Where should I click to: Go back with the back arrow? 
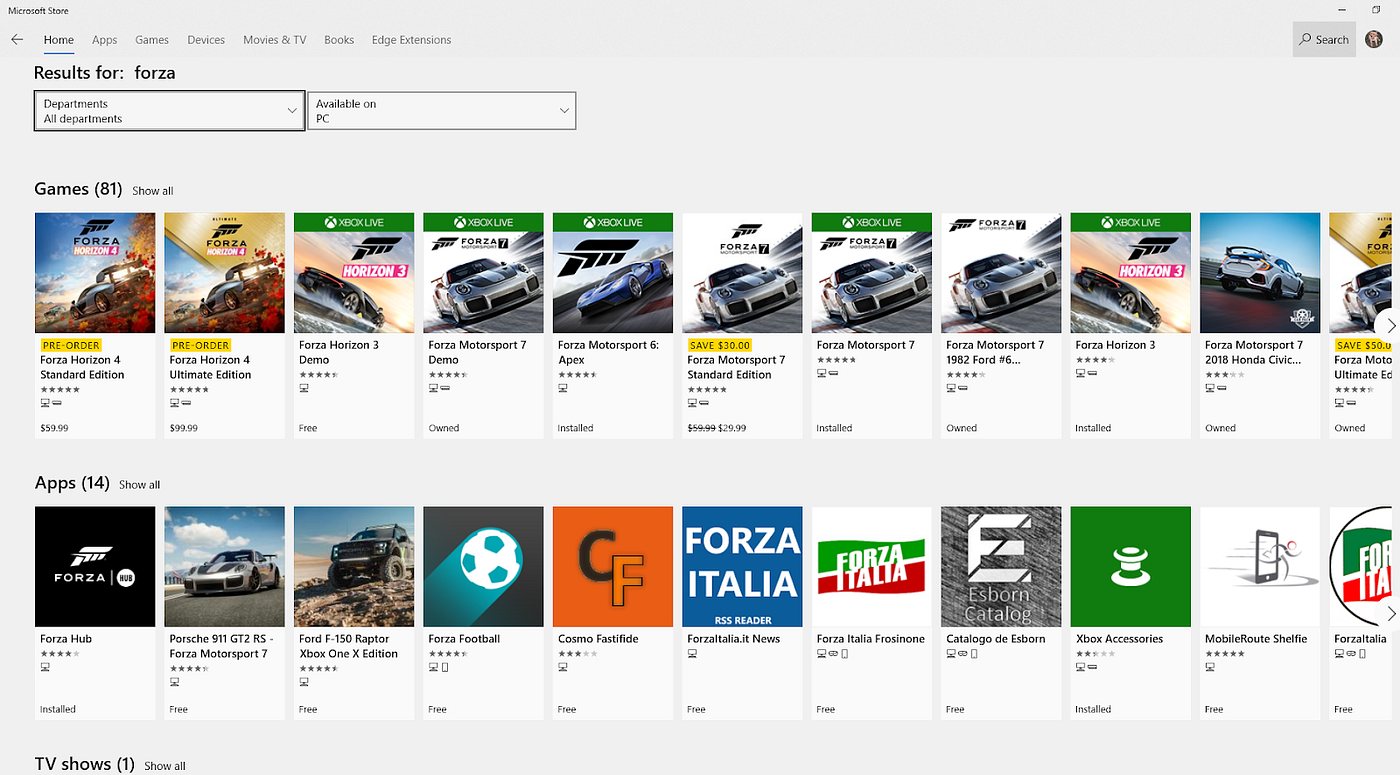click(17, 40)
